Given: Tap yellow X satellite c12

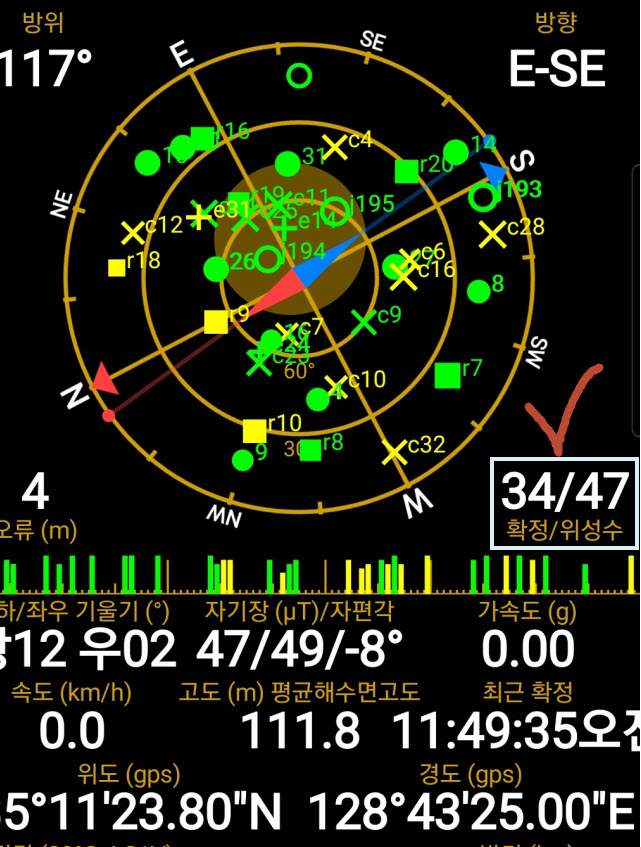Looking at the screenshot, I should point(133,233).
